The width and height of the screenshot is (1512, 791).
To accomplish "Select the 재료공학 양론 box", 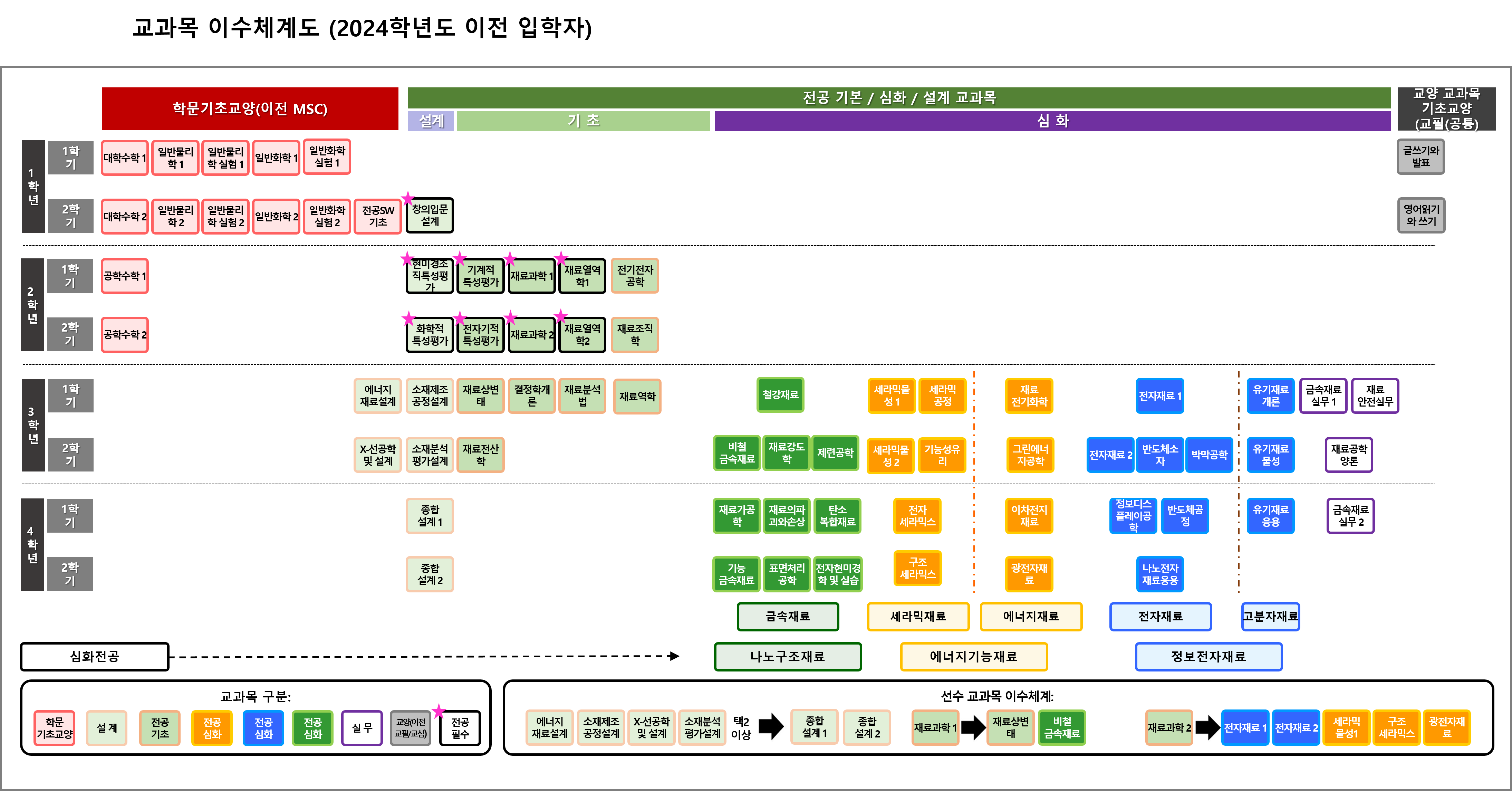I will [1349, 455].
